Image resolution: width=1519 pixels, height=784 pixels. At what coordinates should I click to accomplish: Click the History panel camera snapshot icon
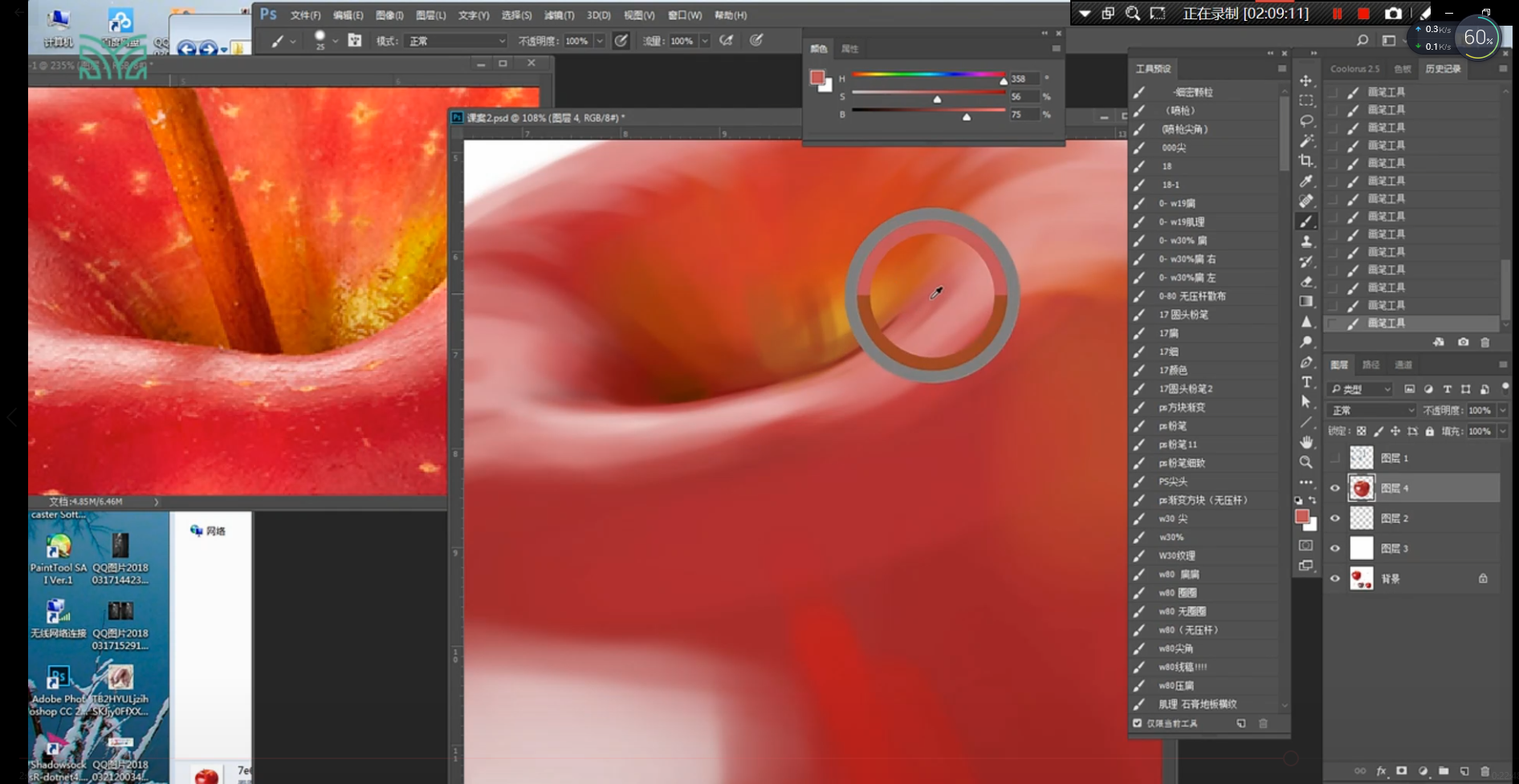1463,342
